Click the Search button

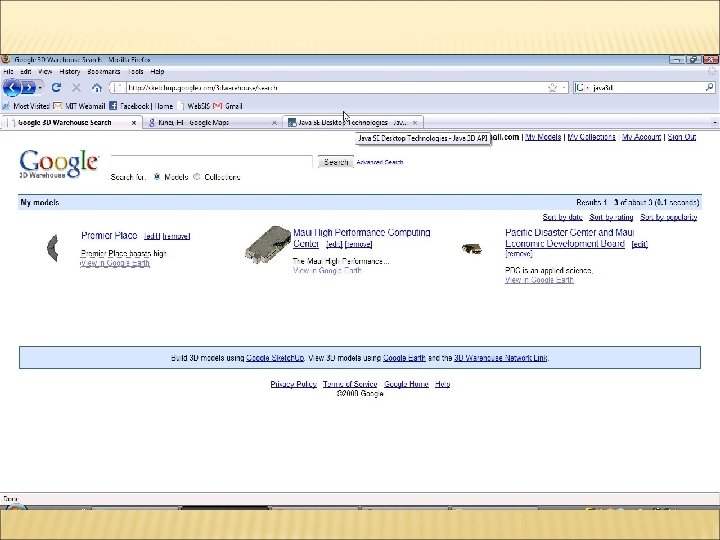click(x=336, y=162)
